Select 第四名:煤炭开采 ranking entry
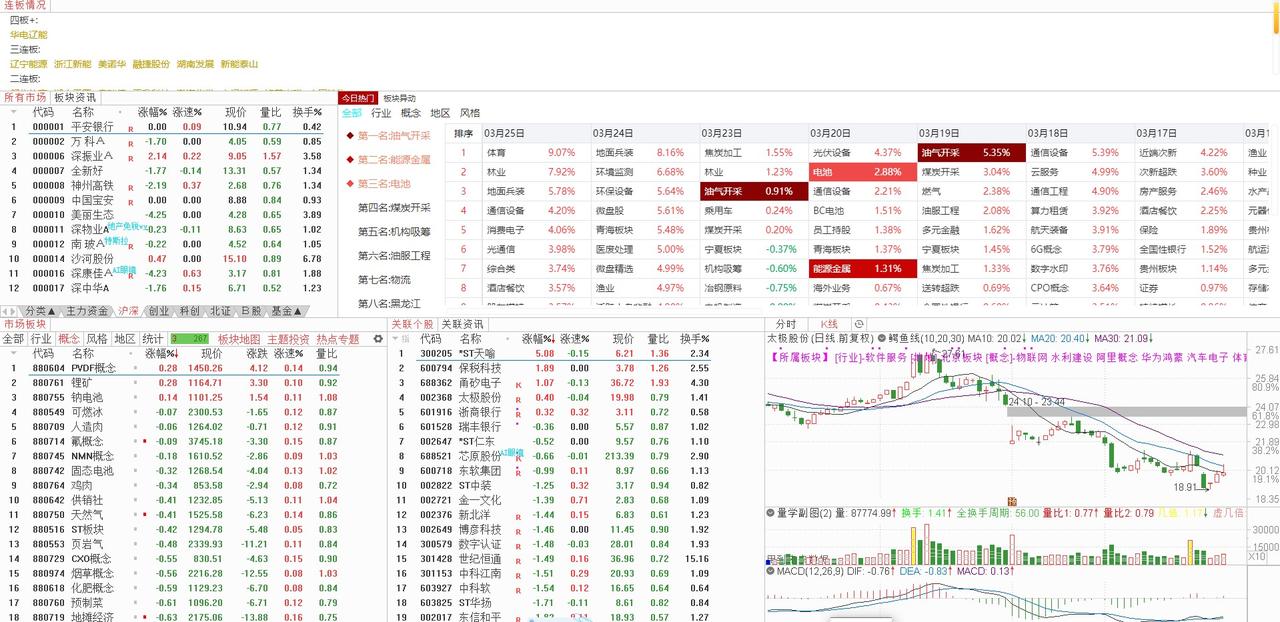Viewport: 1280px width, 622px height. 394,208
